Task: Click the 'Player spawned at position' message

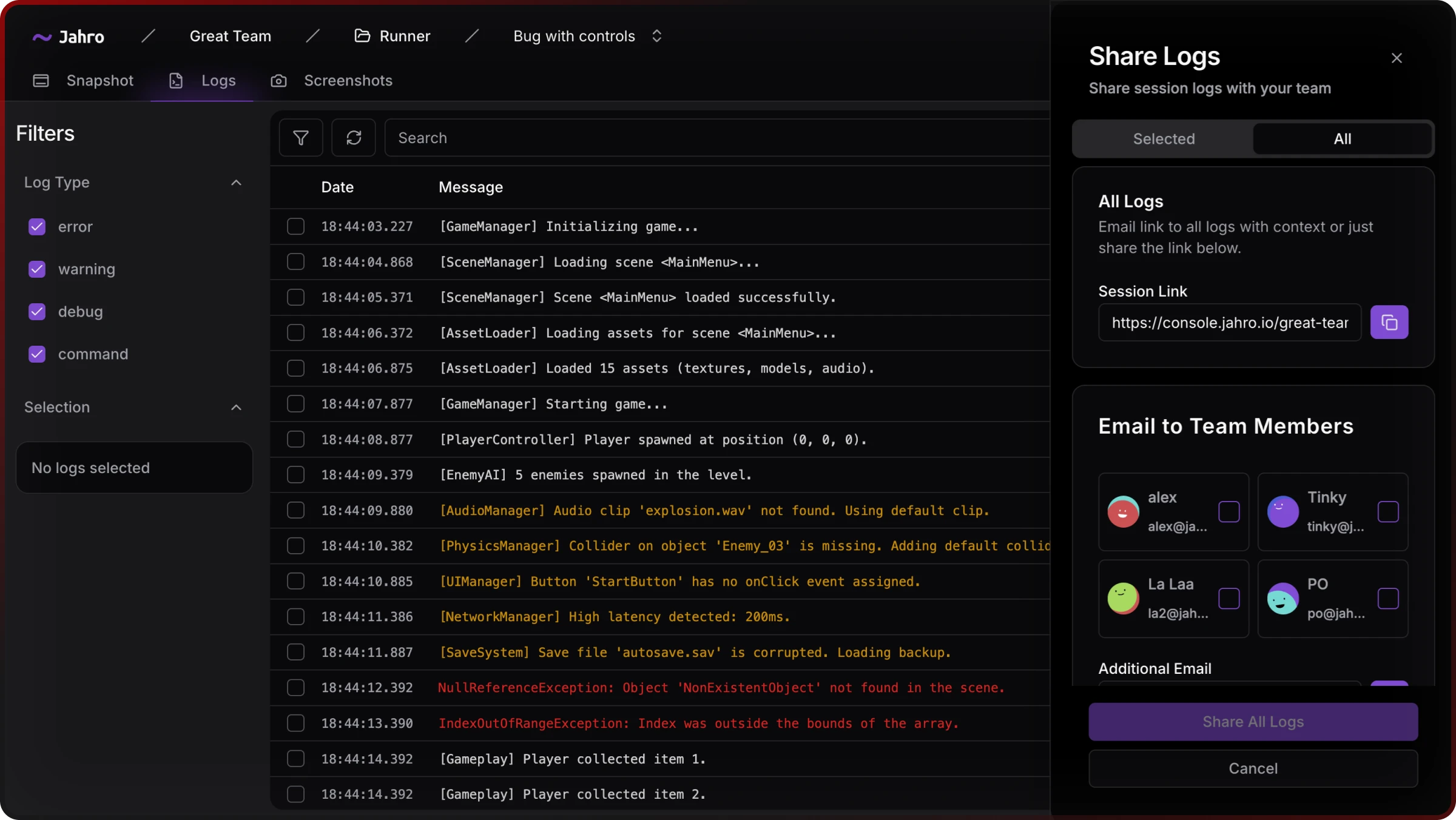Action: 653,439
